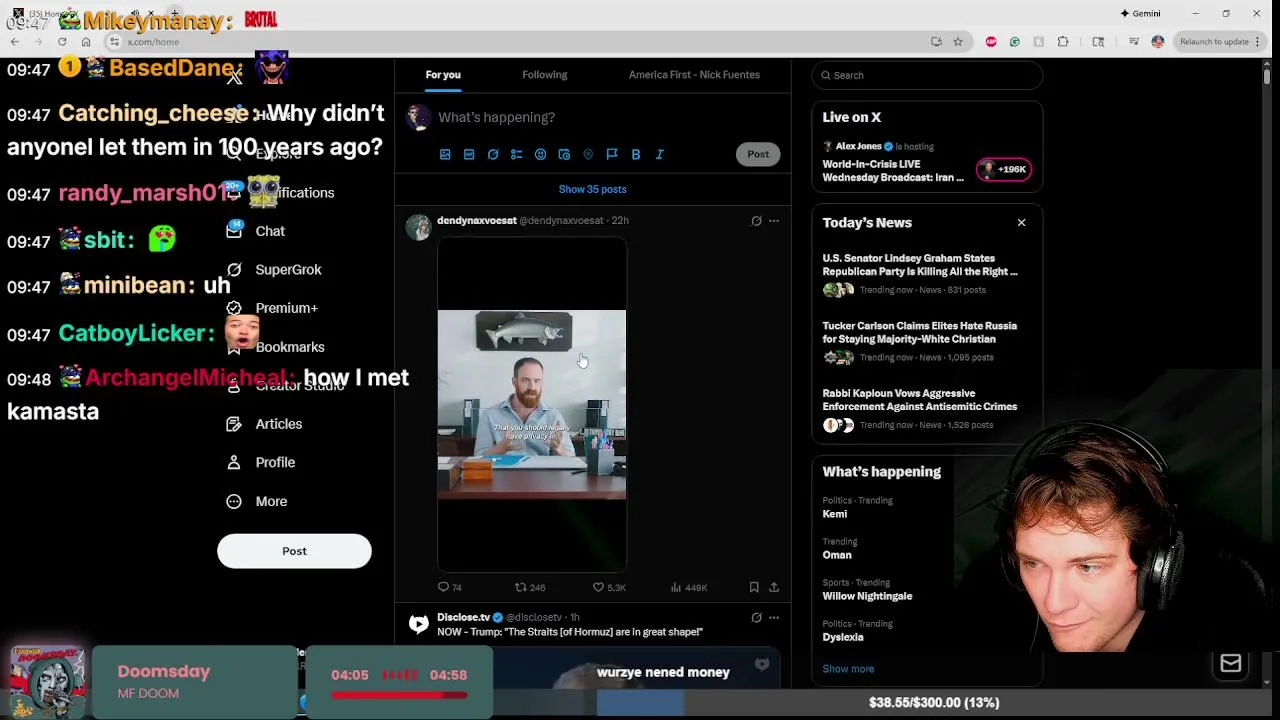Open the Oman trending topic

(x=837, y=555)
